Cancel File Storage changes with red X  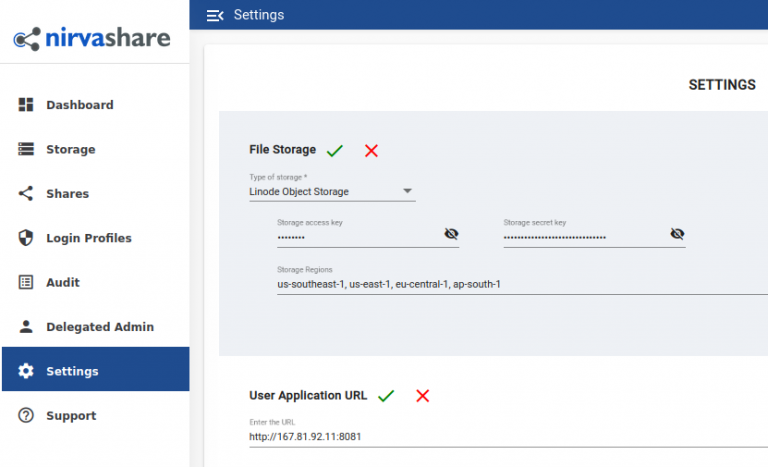point(371,150)
